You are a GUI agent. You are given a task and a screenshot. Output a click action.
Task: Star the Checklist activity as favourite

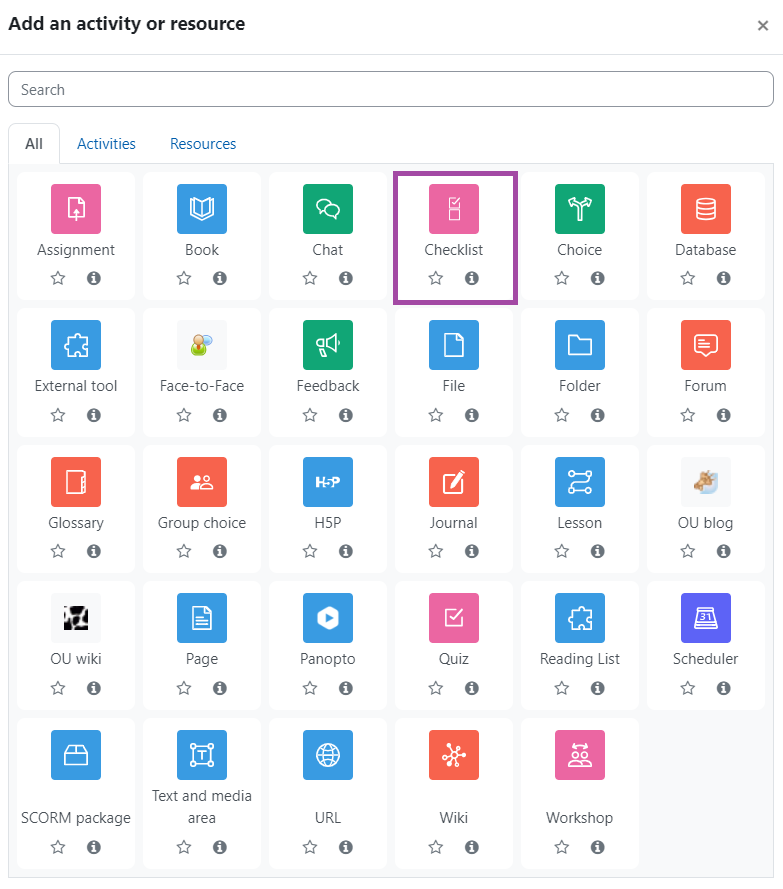tap(435, 279)
